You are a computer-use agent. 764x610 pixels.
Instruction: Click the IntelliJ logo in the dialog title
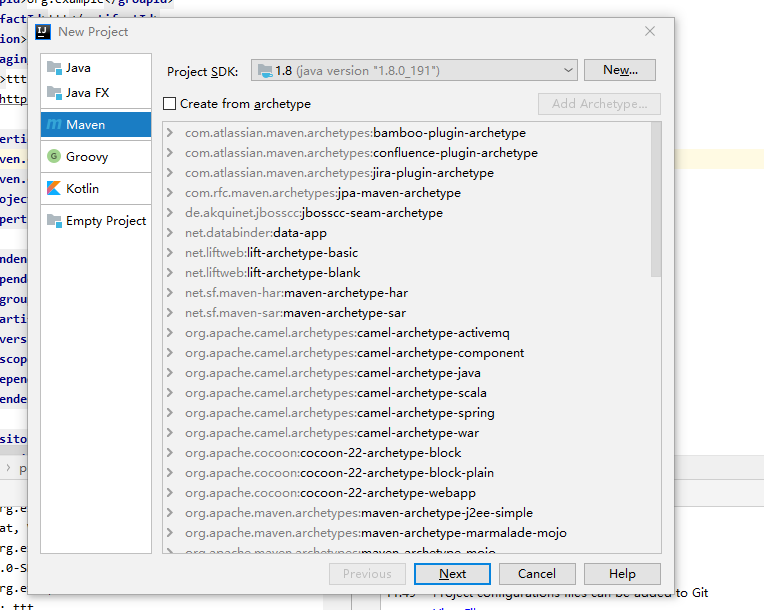(43, 32)
